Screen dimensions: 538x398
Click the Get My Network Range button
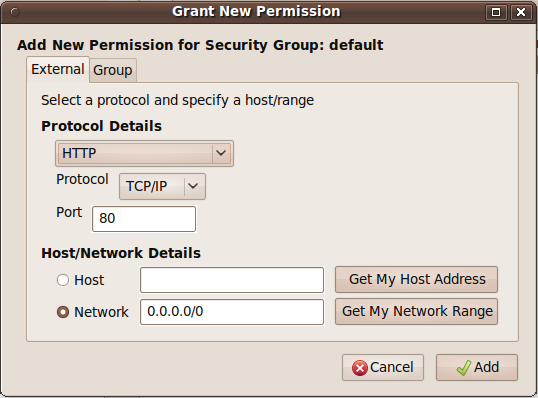tap(416, 311)
